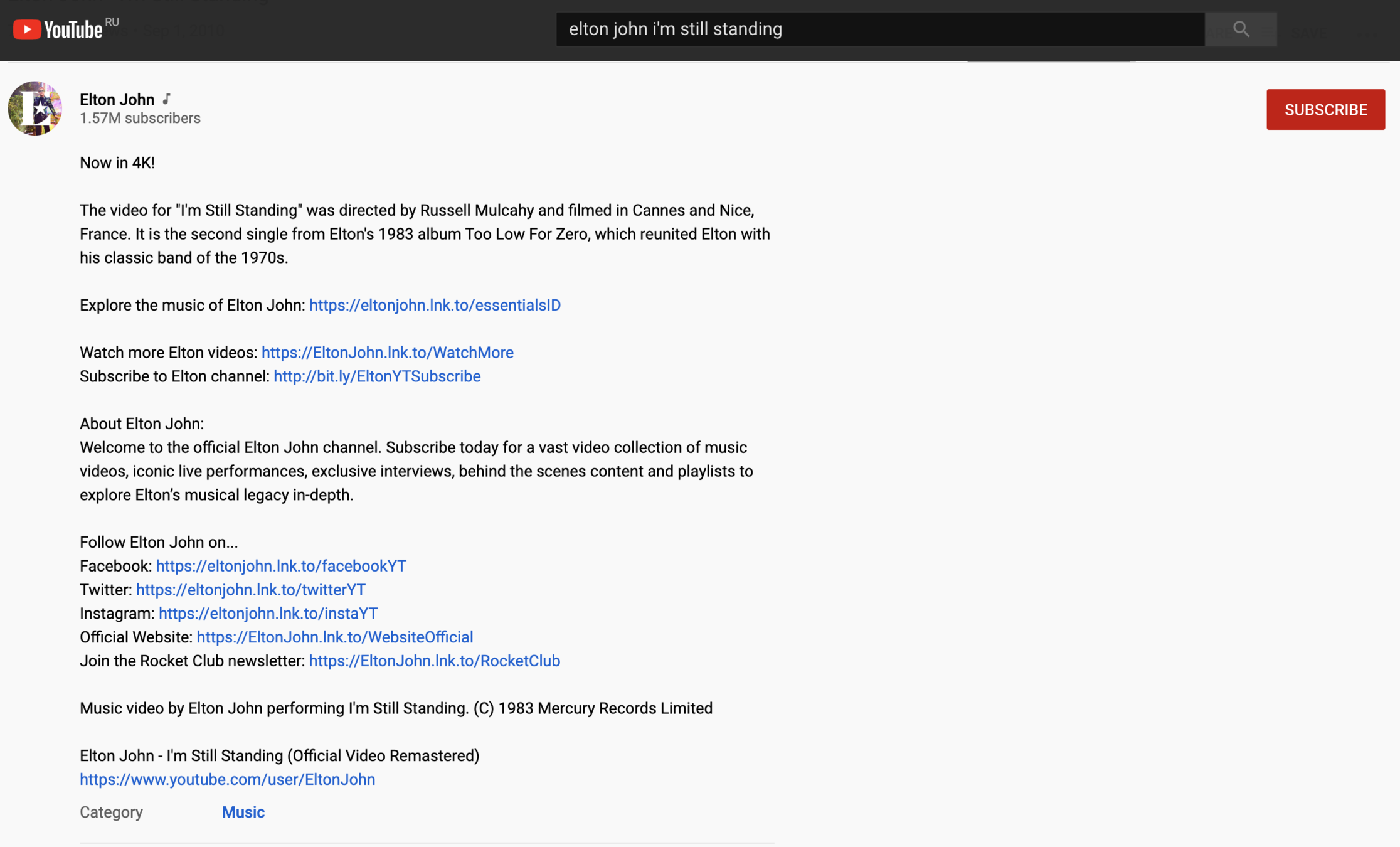Open the twitterYT link

(250, 590)
